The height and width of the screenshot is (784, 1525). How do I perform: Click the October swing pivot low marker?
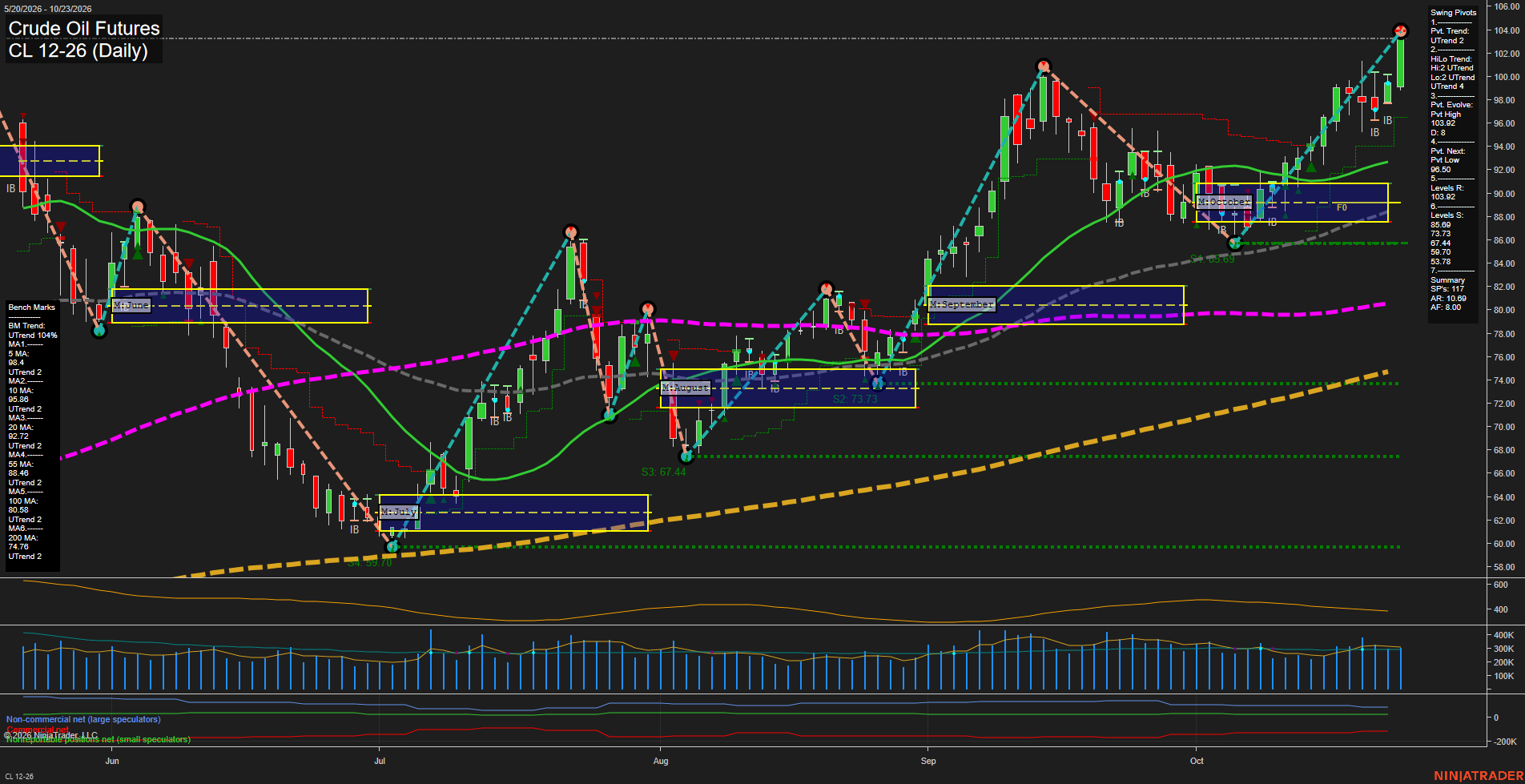1234,243
